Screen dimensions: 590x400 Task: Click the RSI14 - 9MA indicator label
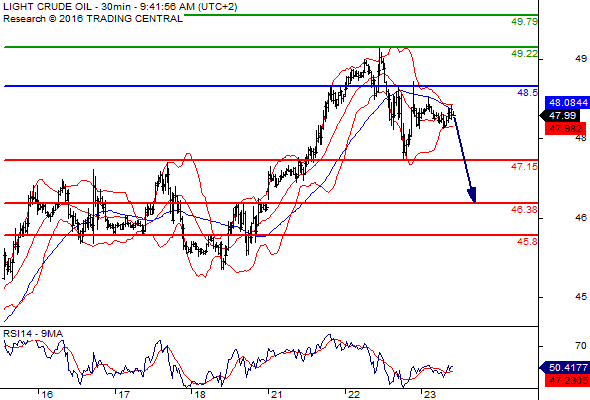pyautogui.click(x=33, y=334)
